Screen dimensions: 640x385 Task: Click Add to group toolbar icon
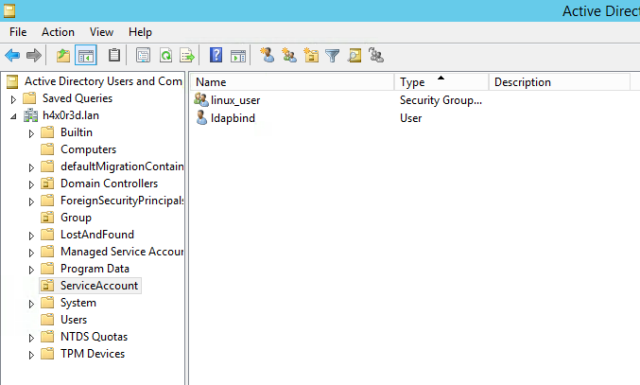coord(376,55)
